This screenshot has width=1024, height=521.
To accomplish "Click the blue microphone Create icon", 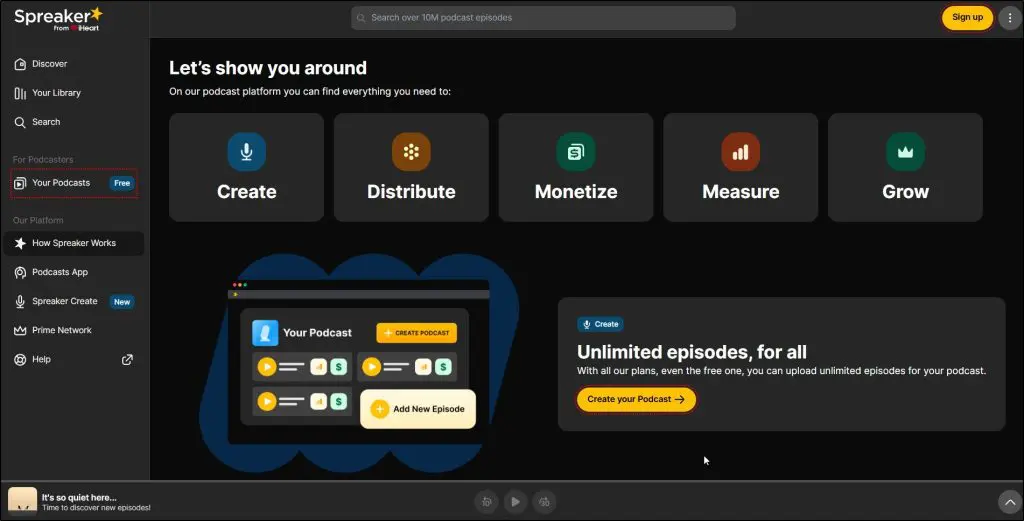I will point(246,152).
